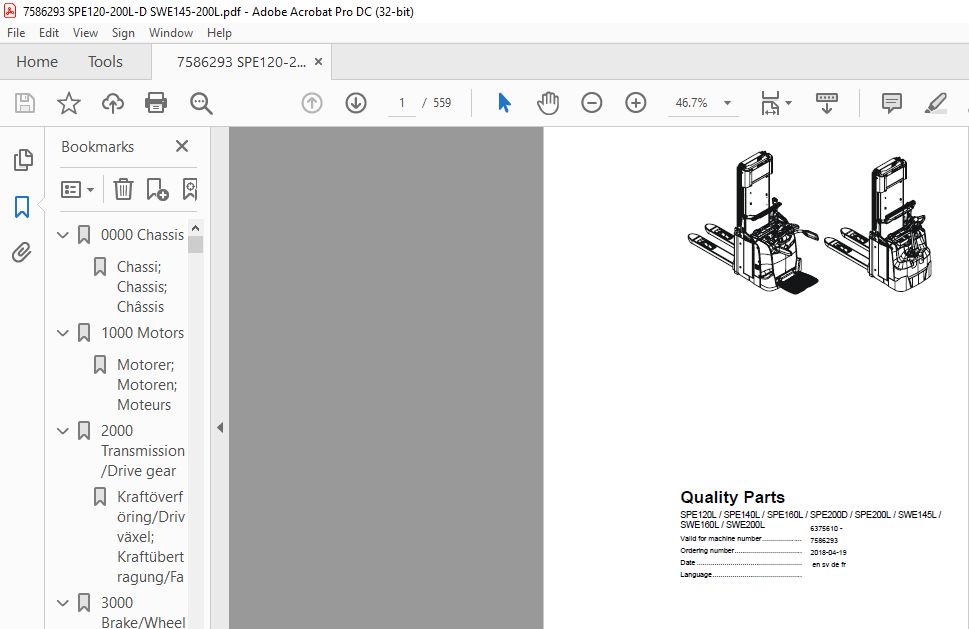The image size is (969, 629).
Task: Click the 46.7% zoom value field
Action: point(692,103)
